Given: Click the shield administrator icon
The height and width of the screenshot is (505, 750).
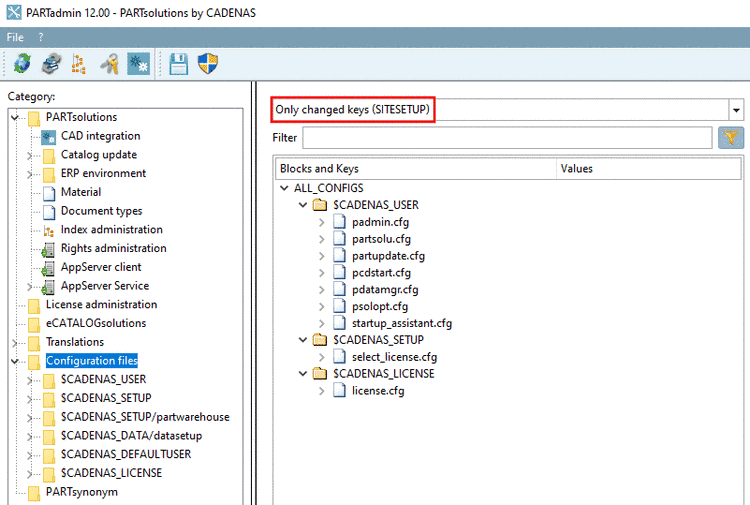Looking at the screenshot, I should (x=208, y=64).
